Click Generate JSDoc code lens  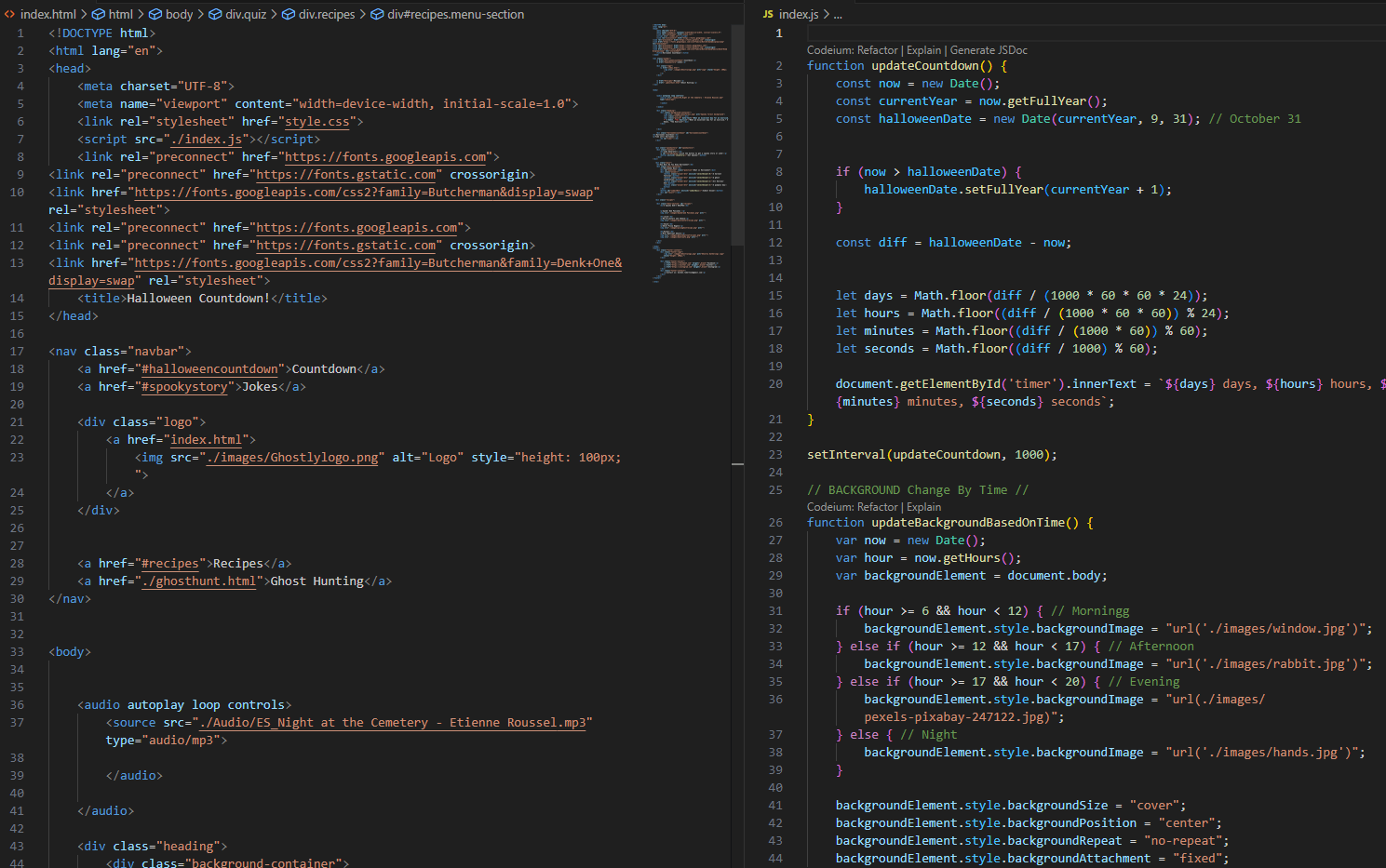tap(989, 50)
